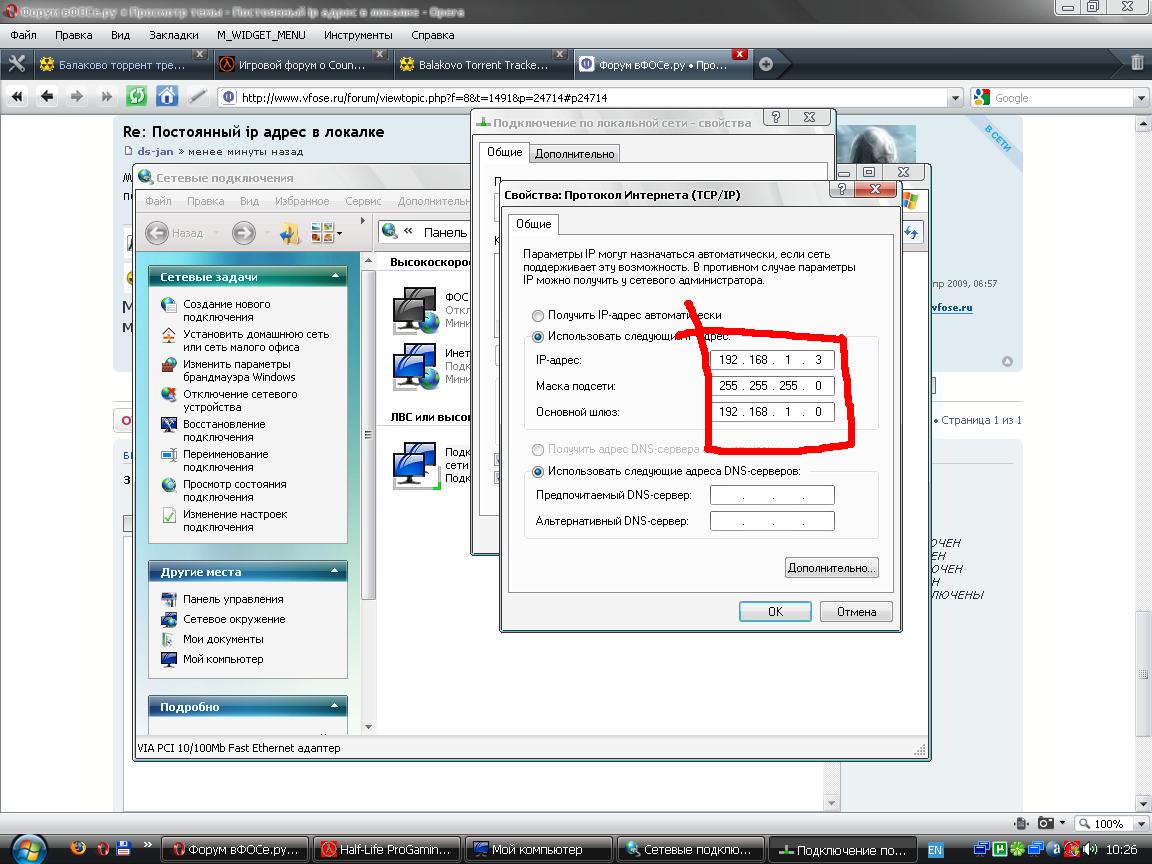Click the Панель управления icon in sidebar
The width and height of the screenshot is (1152, 864).
click(168, 599)
